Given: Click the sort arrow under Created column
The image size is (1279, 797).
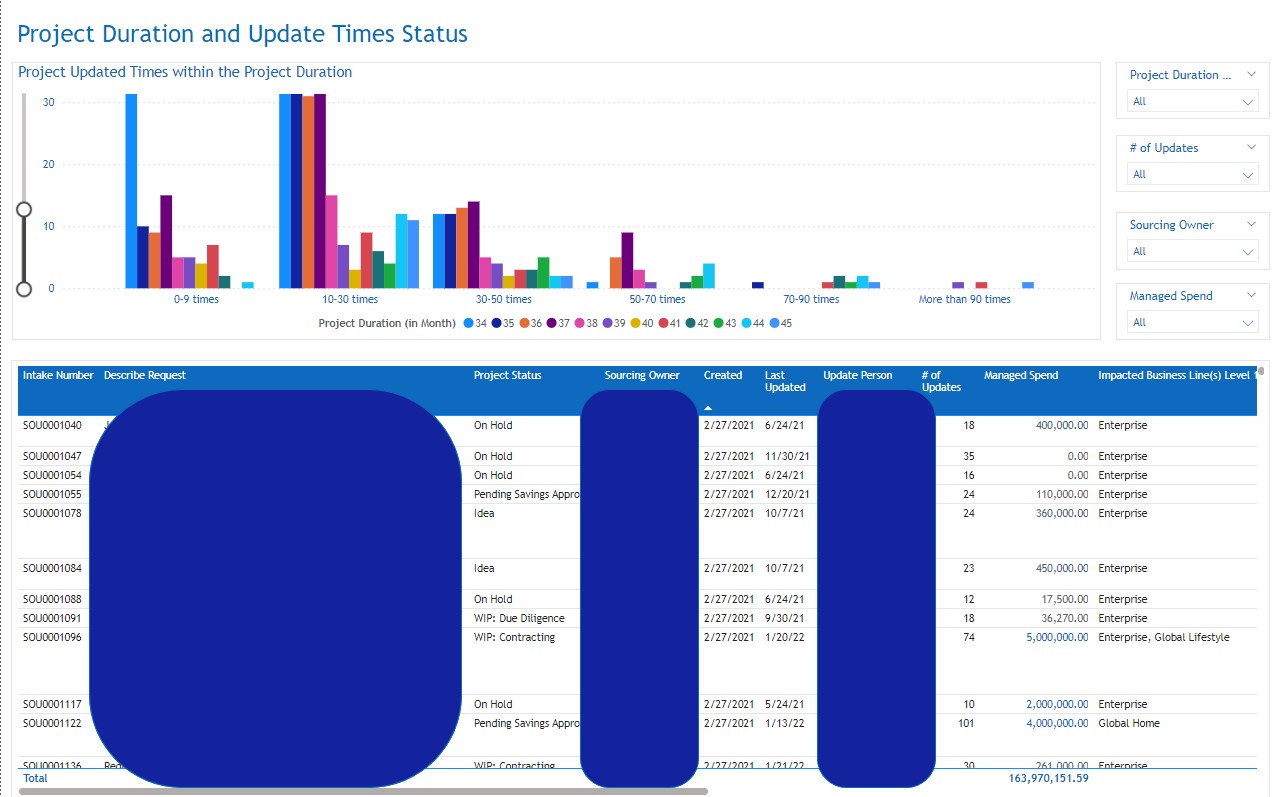Looking at the screenshot, I should point(709,408).
